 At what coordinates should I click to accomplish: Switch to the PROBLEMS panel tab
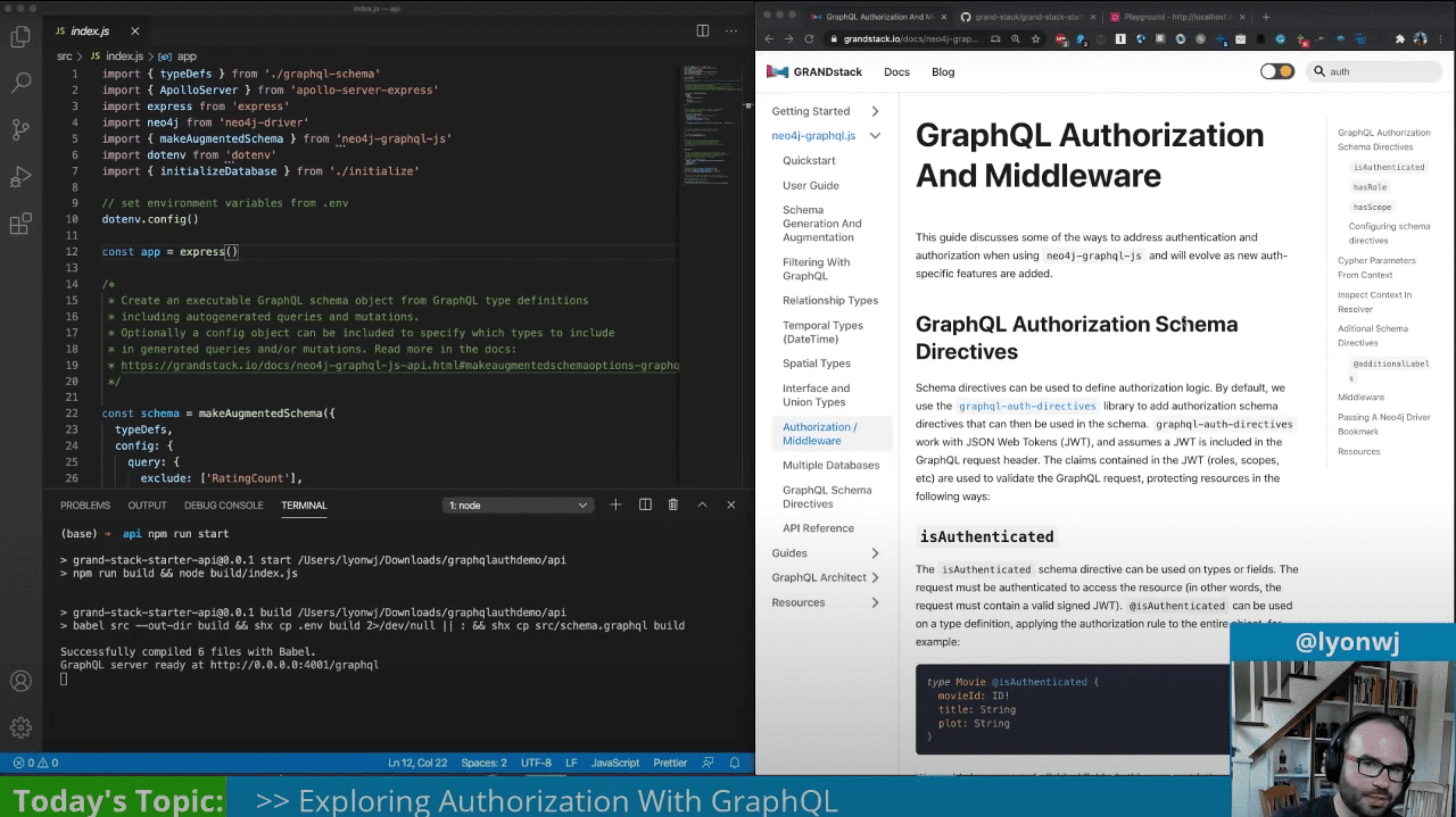(x=85, y=505)
